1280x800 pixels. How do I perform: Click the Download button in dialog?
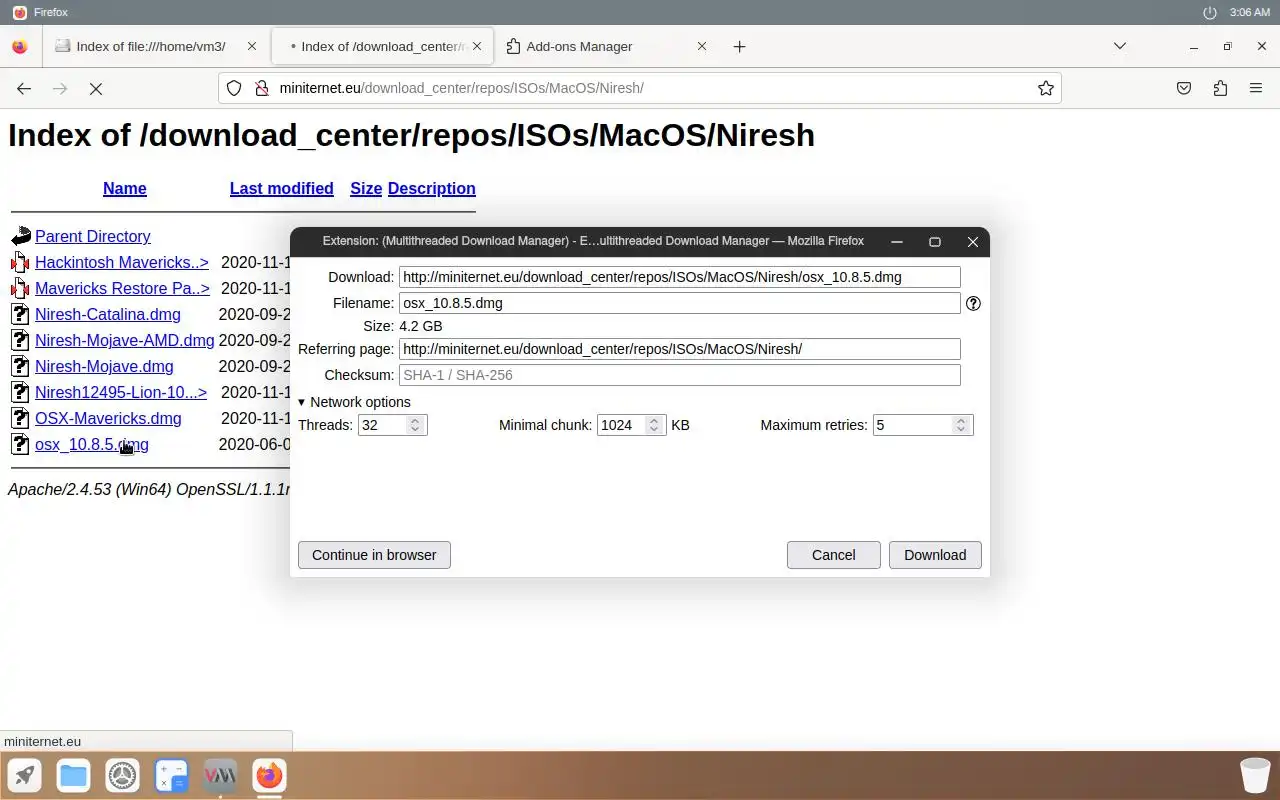tap(935, 555)
